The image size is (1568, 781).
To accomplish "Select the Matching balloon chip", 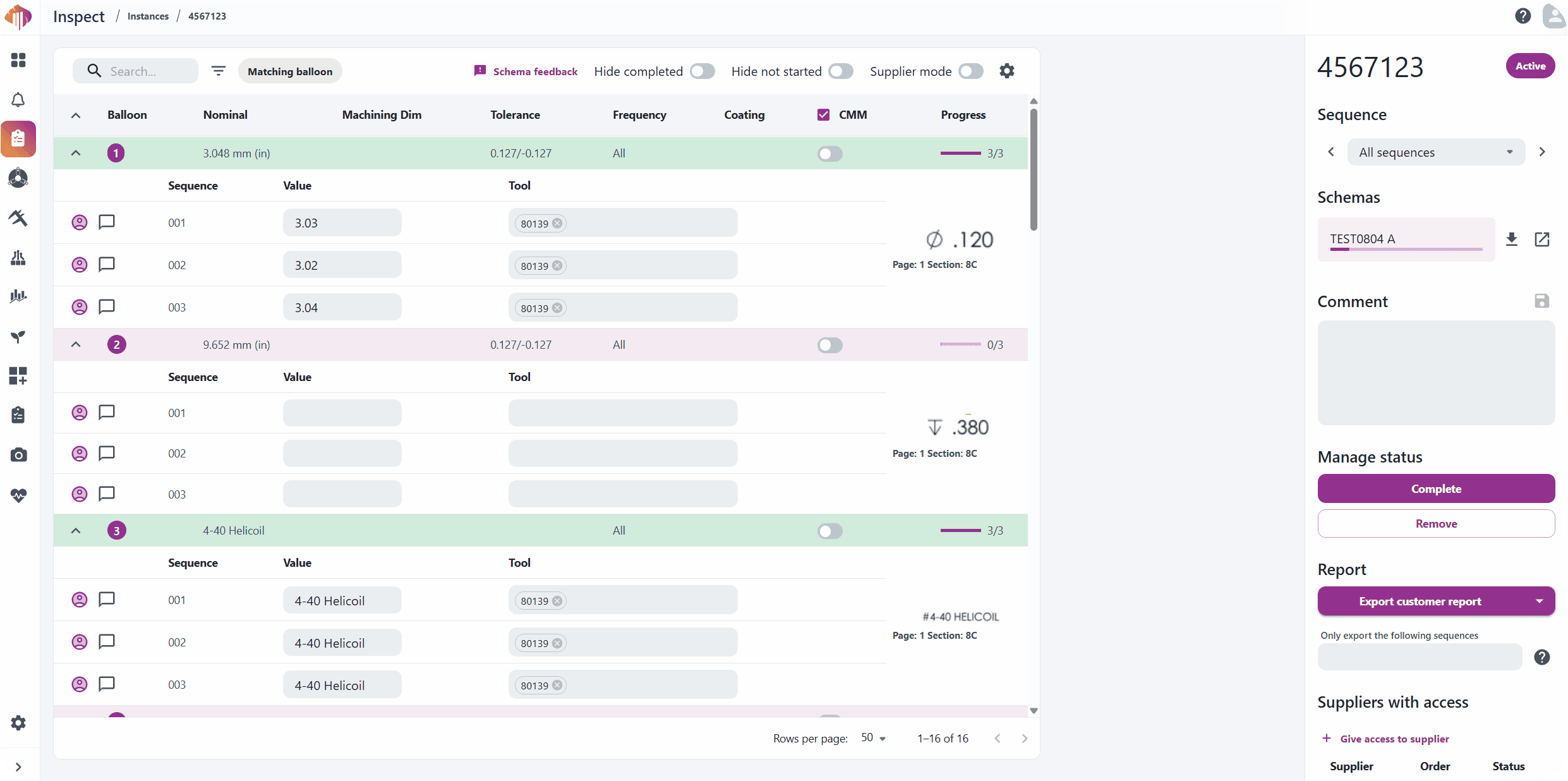I will click(x=290, y=71).
